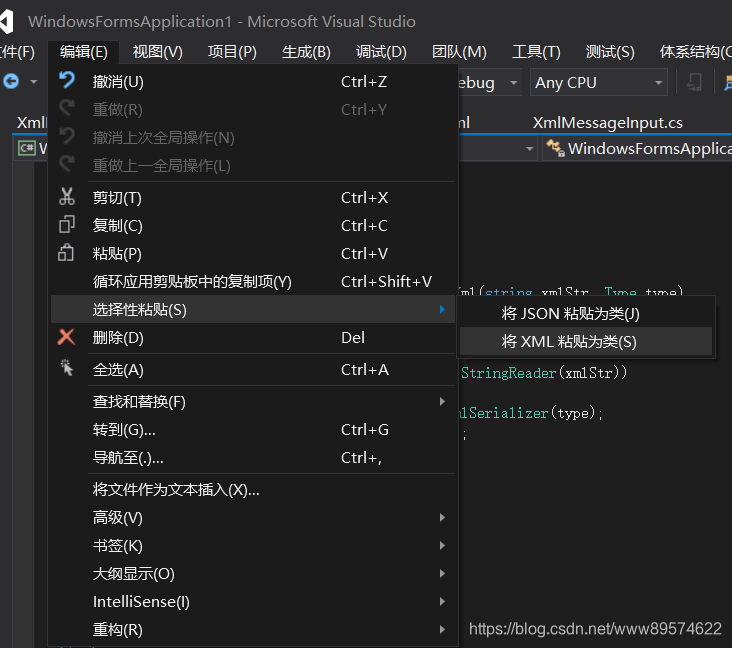This screenshot has height=648, width=732.
Task: Open the 测试(S) menu
Action: click(x=610, y=51)
